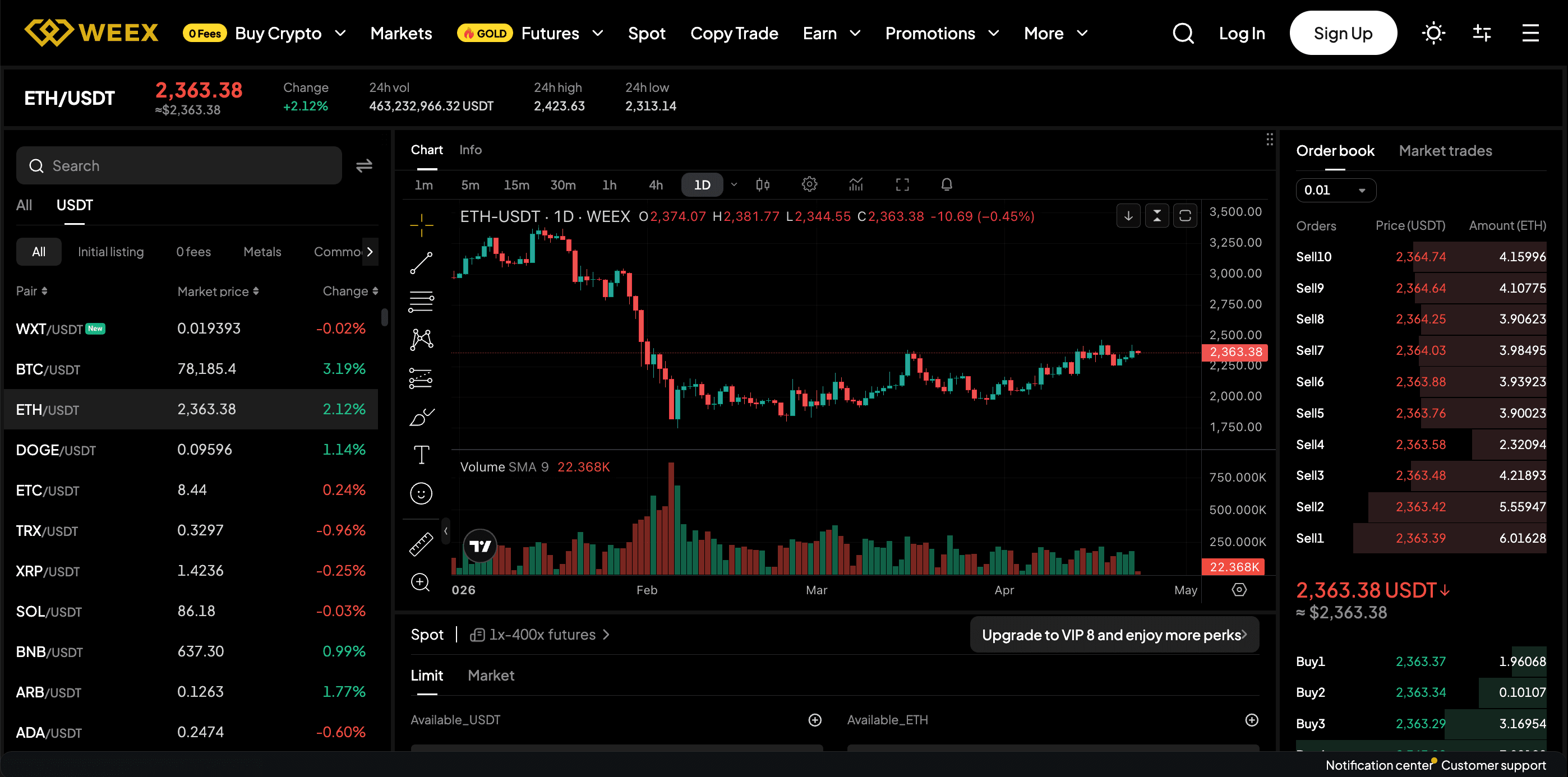Enter fullscreen chart mode

click(x=902, y=184)
